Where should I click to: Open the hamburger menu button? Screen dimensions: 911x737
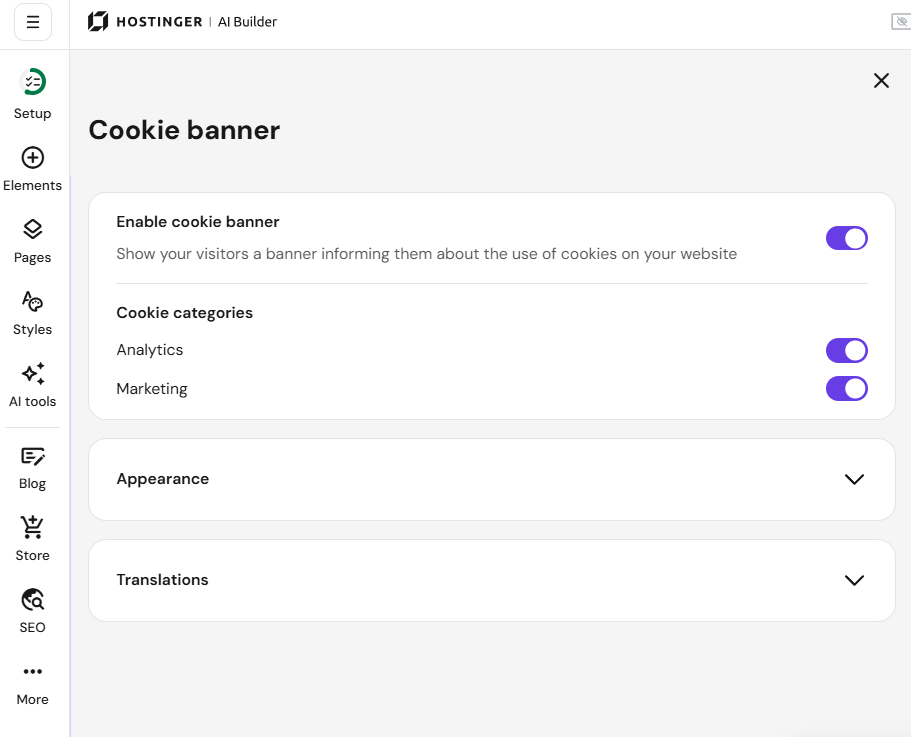click(x=33, y=22)
